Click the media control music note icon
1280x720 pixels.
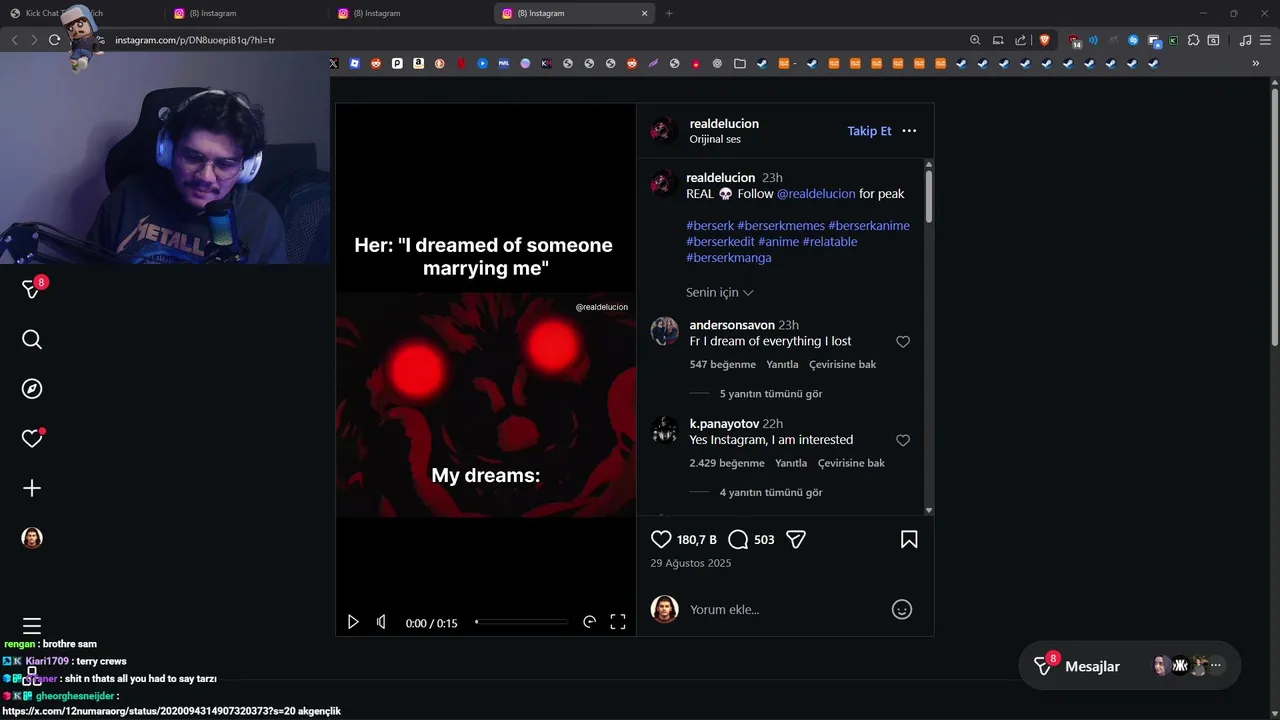point(1245,40)
